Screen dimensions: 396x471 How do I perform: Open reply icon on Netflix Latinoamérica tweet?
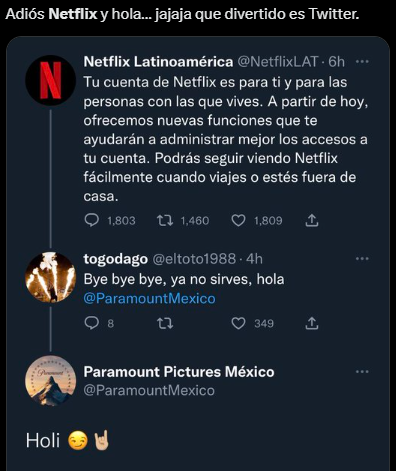click(92, 221)
